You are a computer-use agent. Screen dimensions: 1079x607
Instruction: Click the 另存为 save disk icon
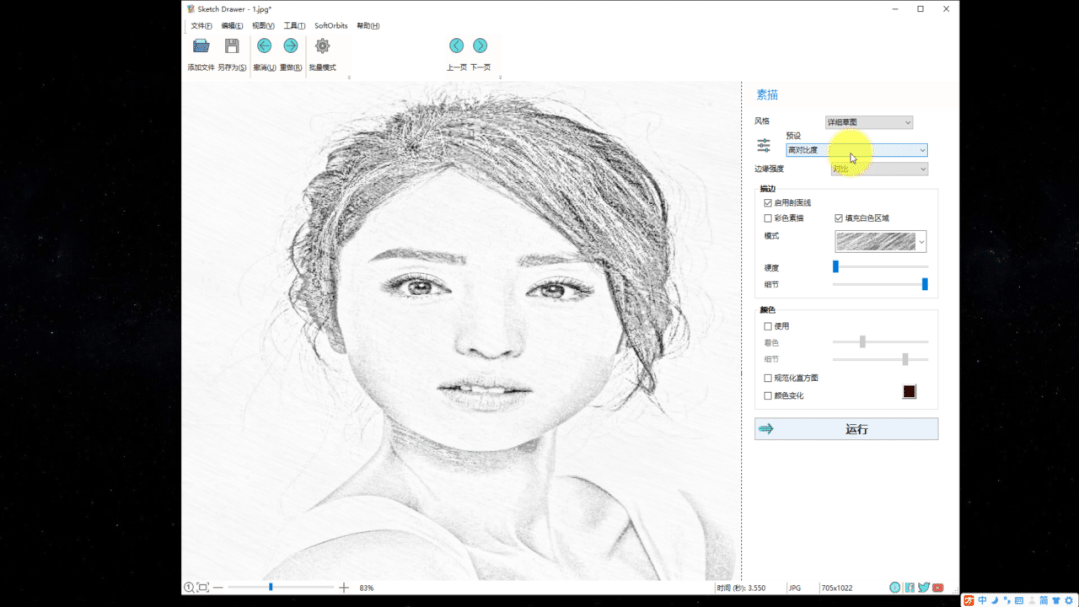coord(232,46)
